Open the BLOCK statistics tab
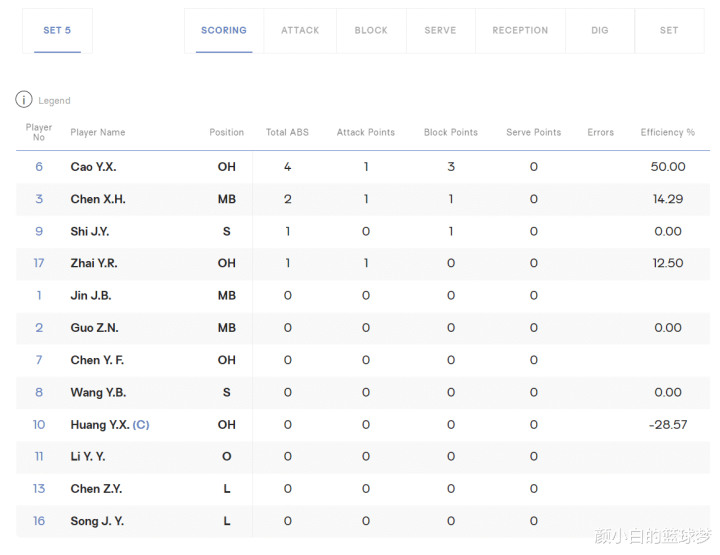Viewport: 720px width, 555px height. tap(371, 30)
